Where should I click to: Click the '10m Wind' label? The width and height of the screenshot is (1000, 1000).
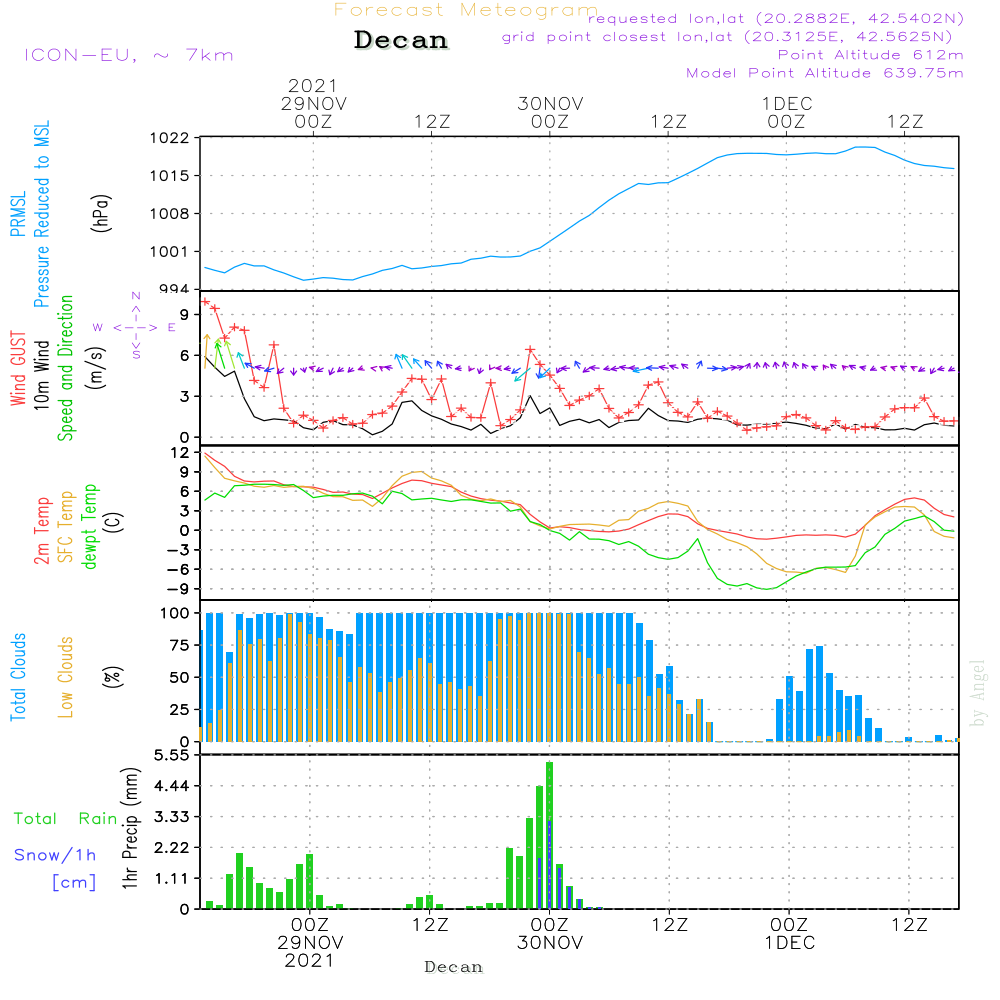pyautogui.click(x=41, y=375)
